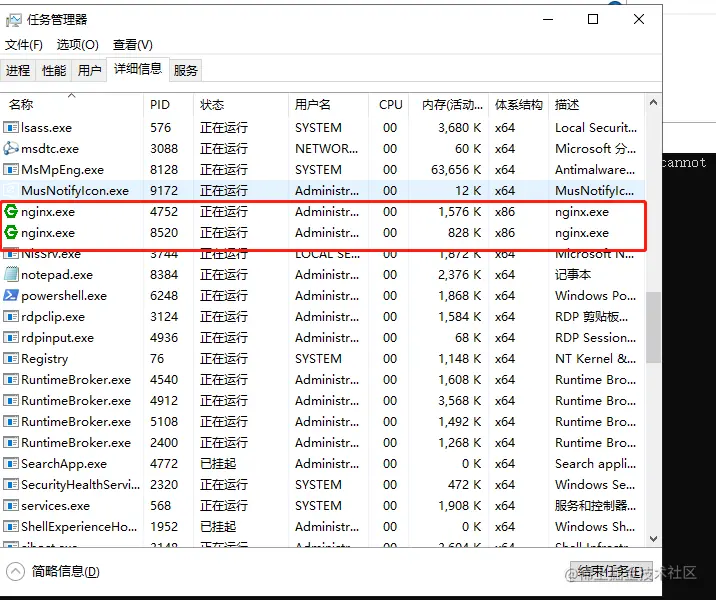
Task: Click the SecurityHealthService process icon
Action: 11,484
